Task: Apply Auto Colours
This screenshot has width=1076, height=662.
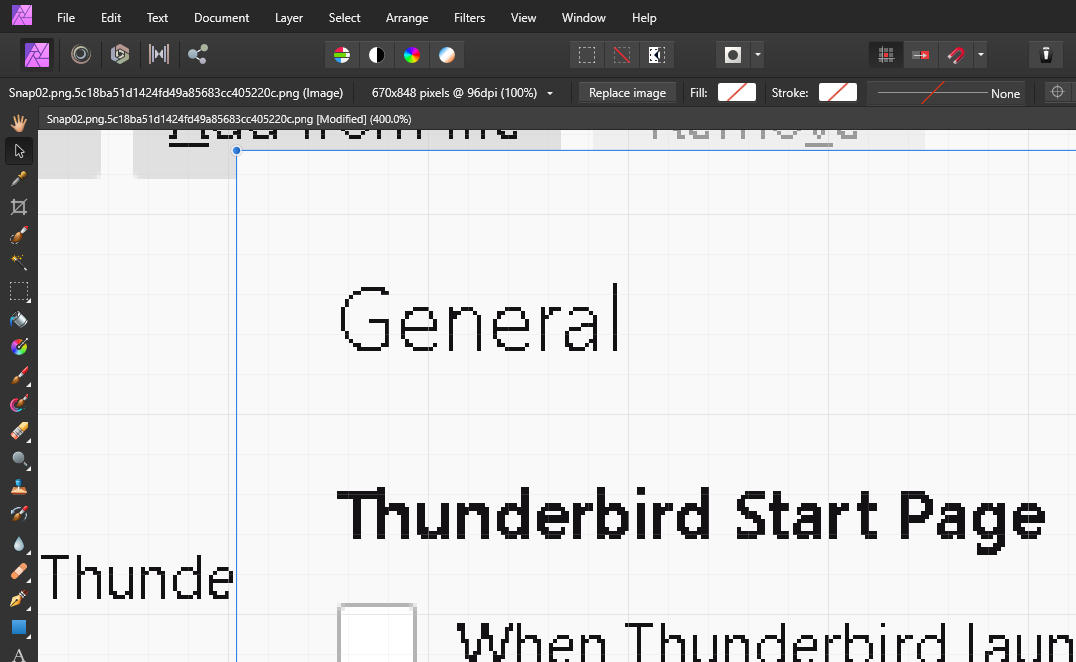Action: point(412,56)
